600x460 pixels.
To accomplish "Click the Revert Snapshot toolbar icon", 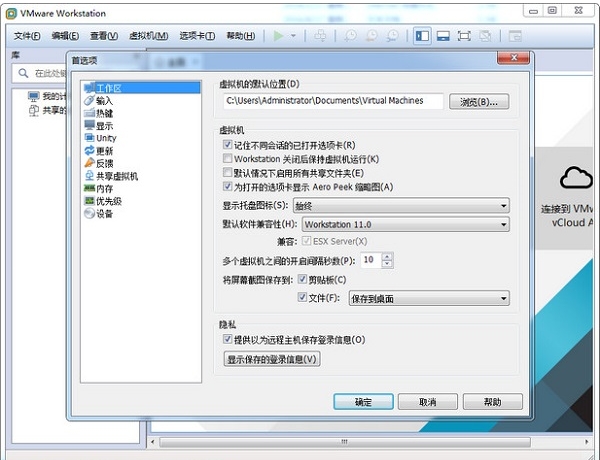I will coord(372,36).
